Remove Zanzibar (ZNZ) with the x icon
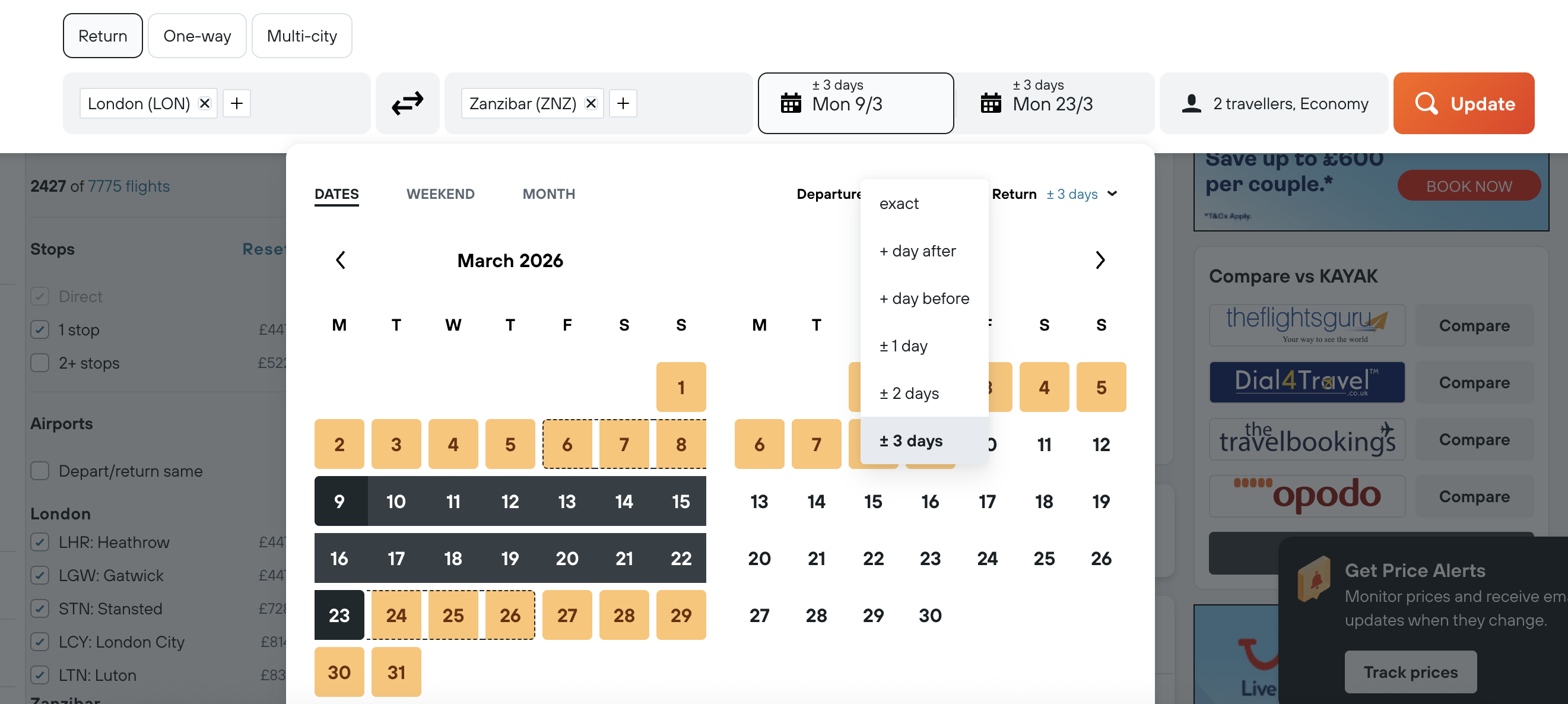The width and height of the screenshot is (1568, 704). pyautogui.click(x=591, y=103)
